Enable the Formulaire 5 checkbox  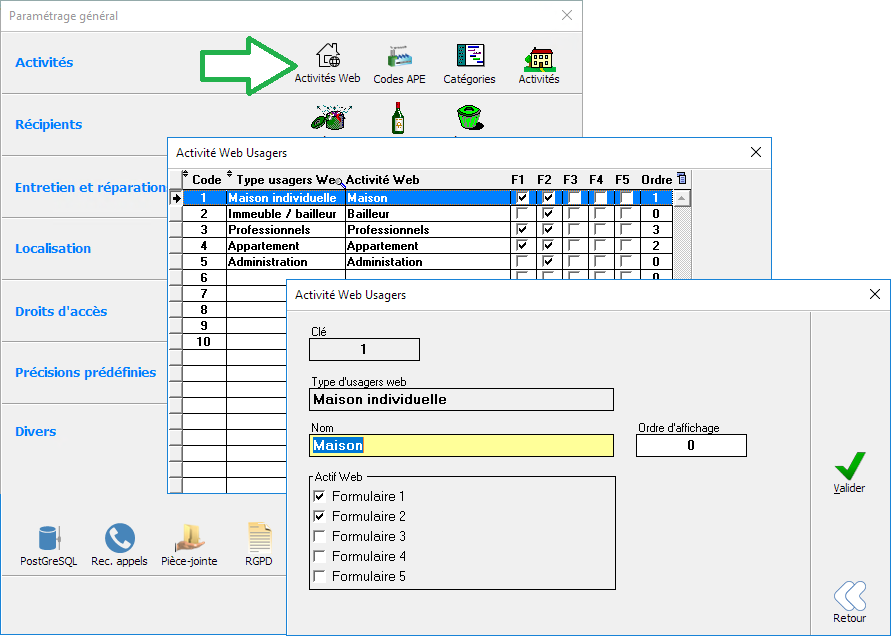(319, 577)
